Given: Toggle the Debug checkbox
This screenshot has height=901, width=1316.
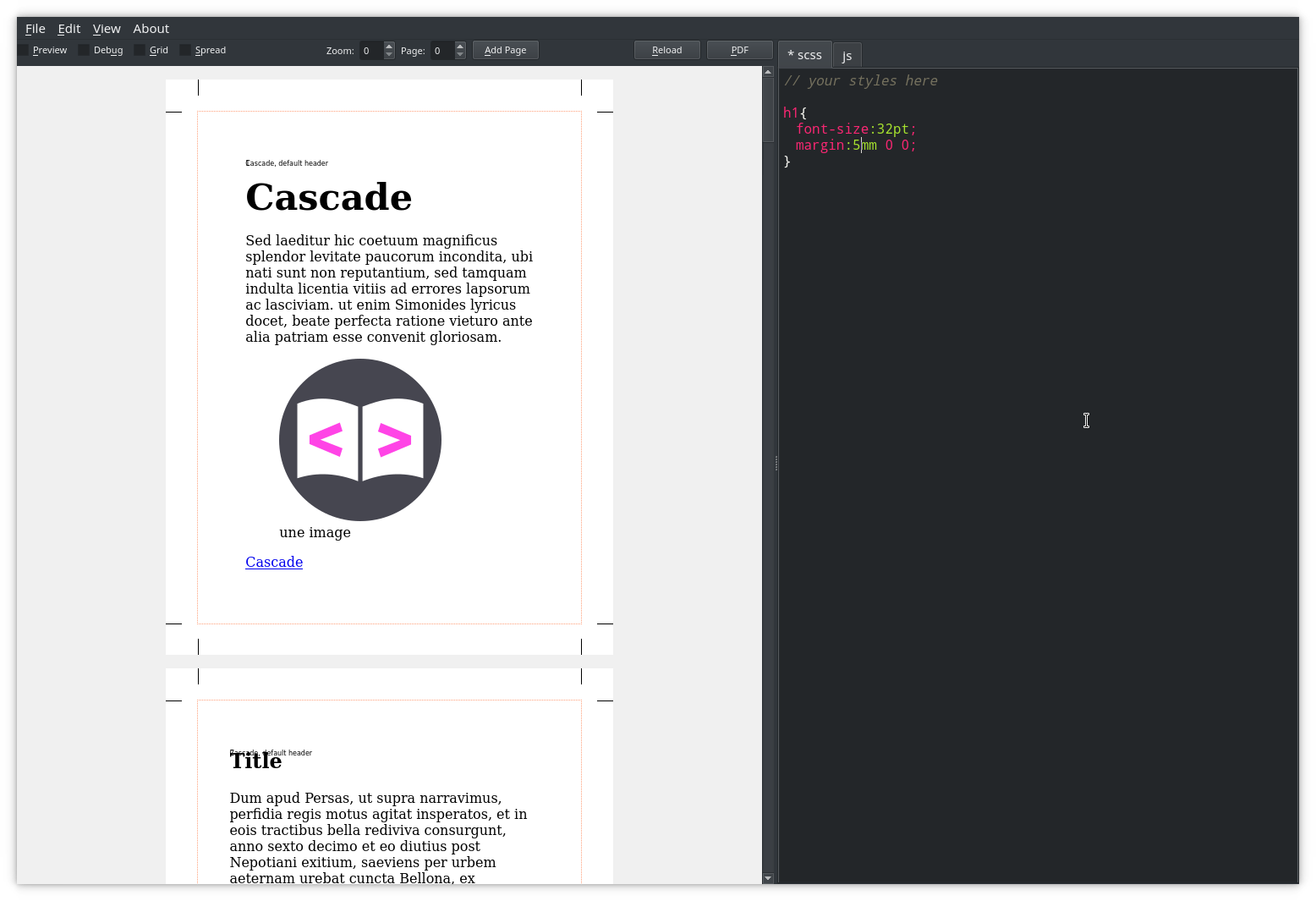Looking at the screenshot, I should pos(84,51).
